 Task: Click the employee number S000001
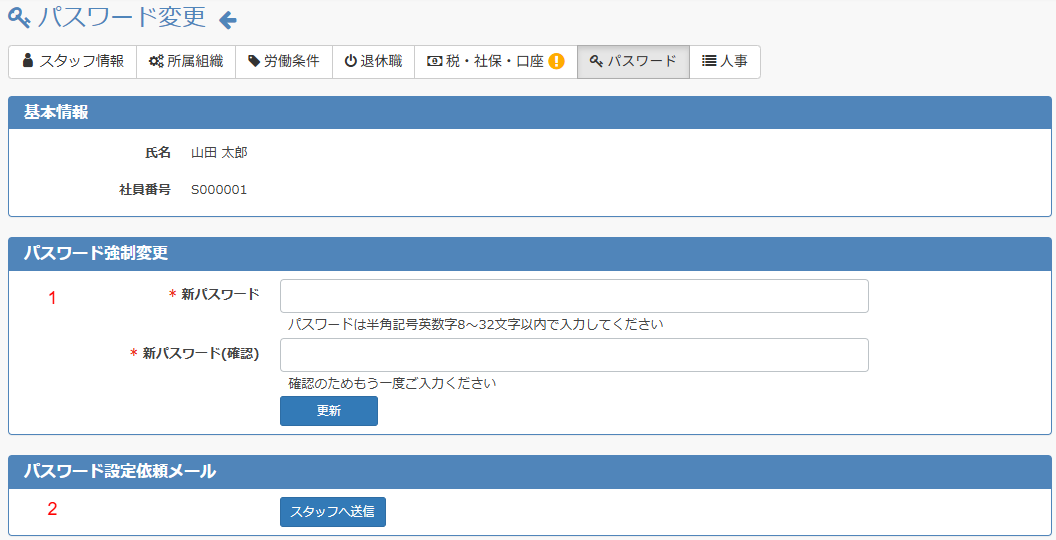click(219, 190)
